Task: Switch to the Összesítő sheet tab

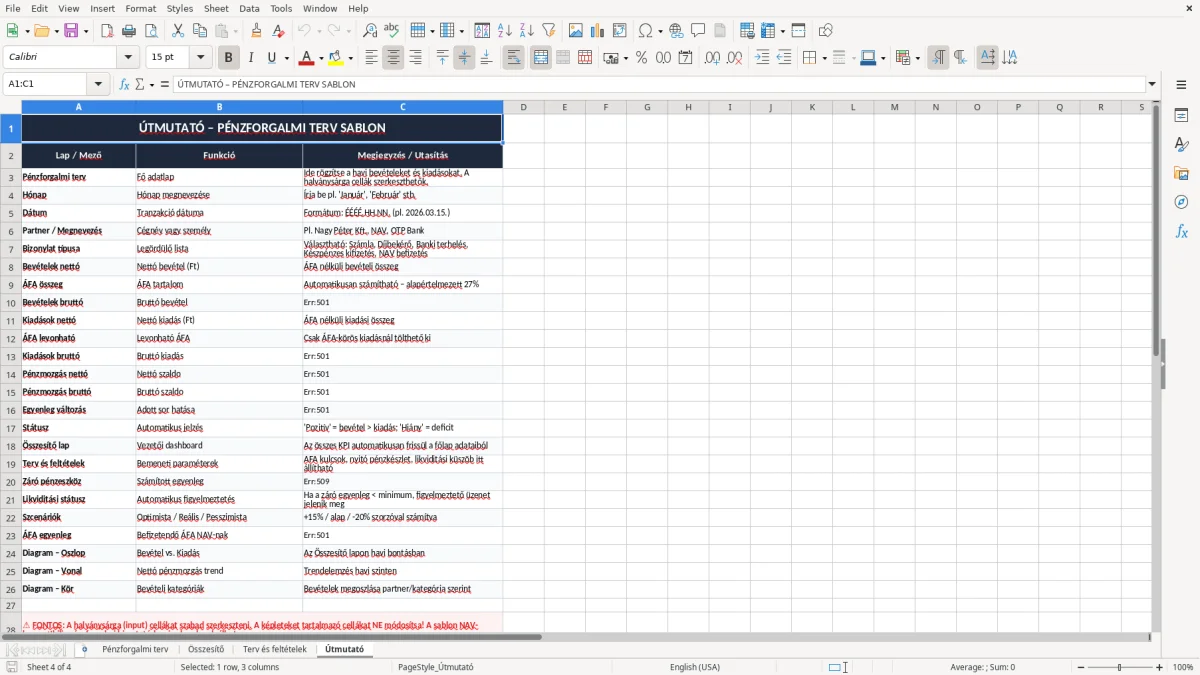Action: [206, 649]
